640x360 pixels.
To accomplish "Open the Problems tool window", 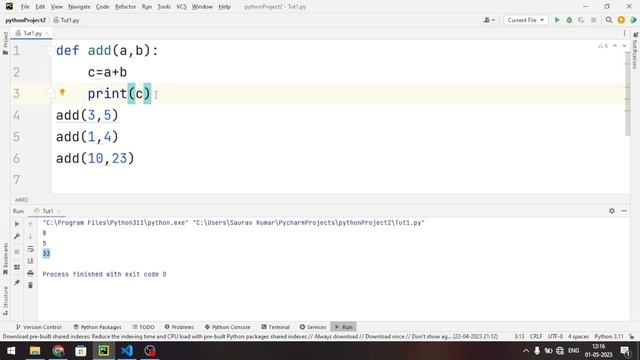I will [x=179, y=327].
